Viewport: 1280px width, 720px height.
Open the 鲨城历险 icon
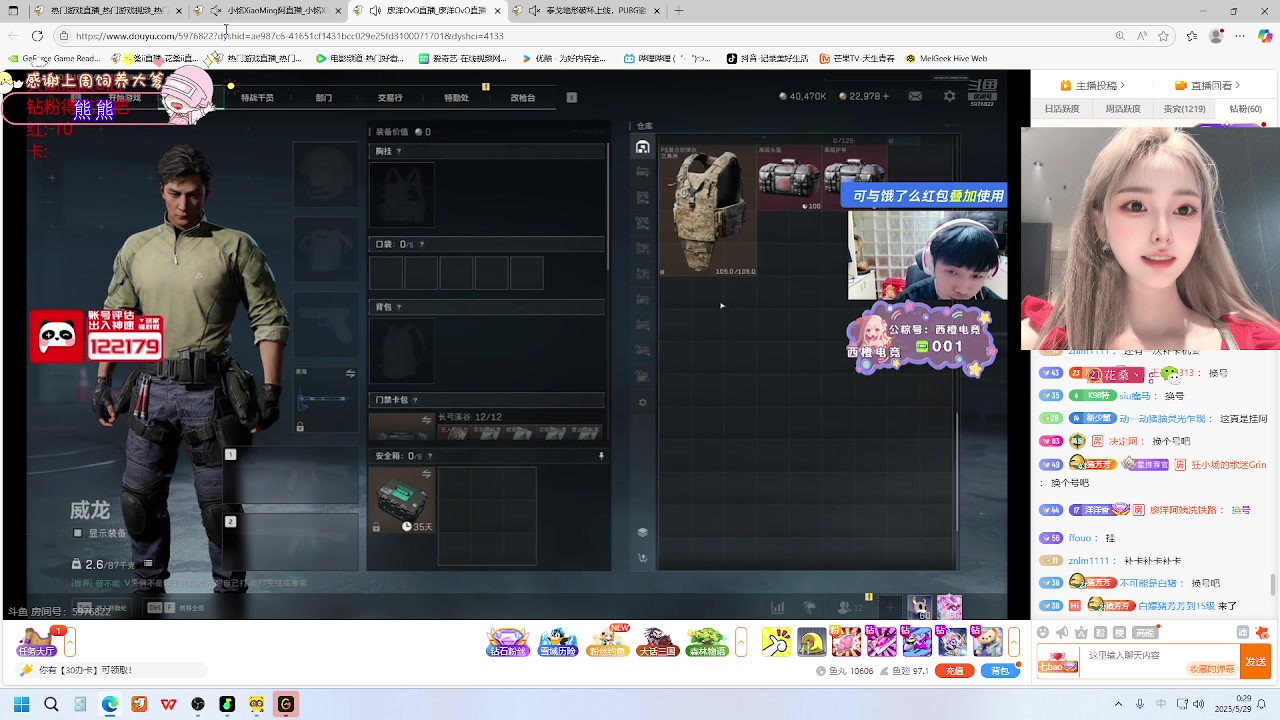(x=558, y=642)
